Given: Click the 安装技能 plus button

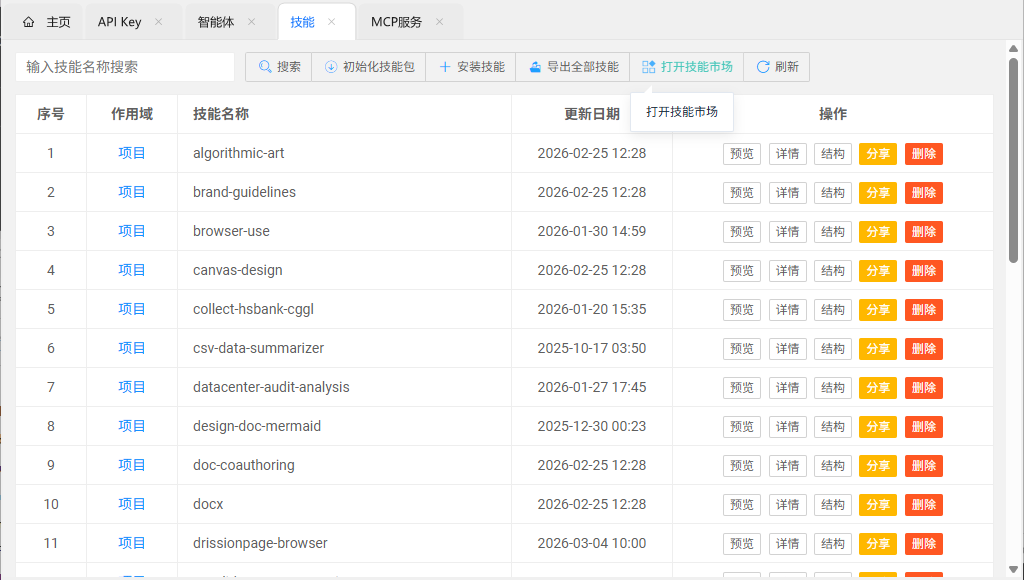Looking at the screenshot, I should [x=471, y=67].
